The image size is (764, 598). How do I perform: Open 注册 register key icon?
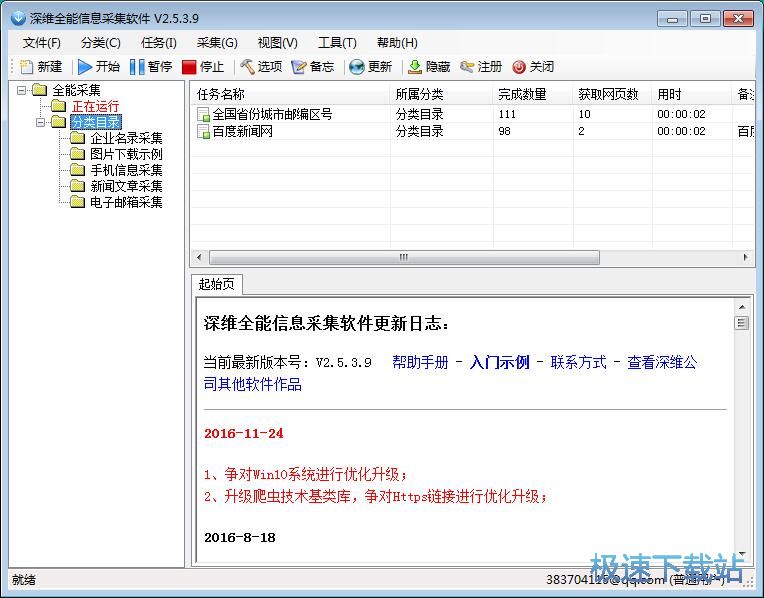(x=467, y=67)
